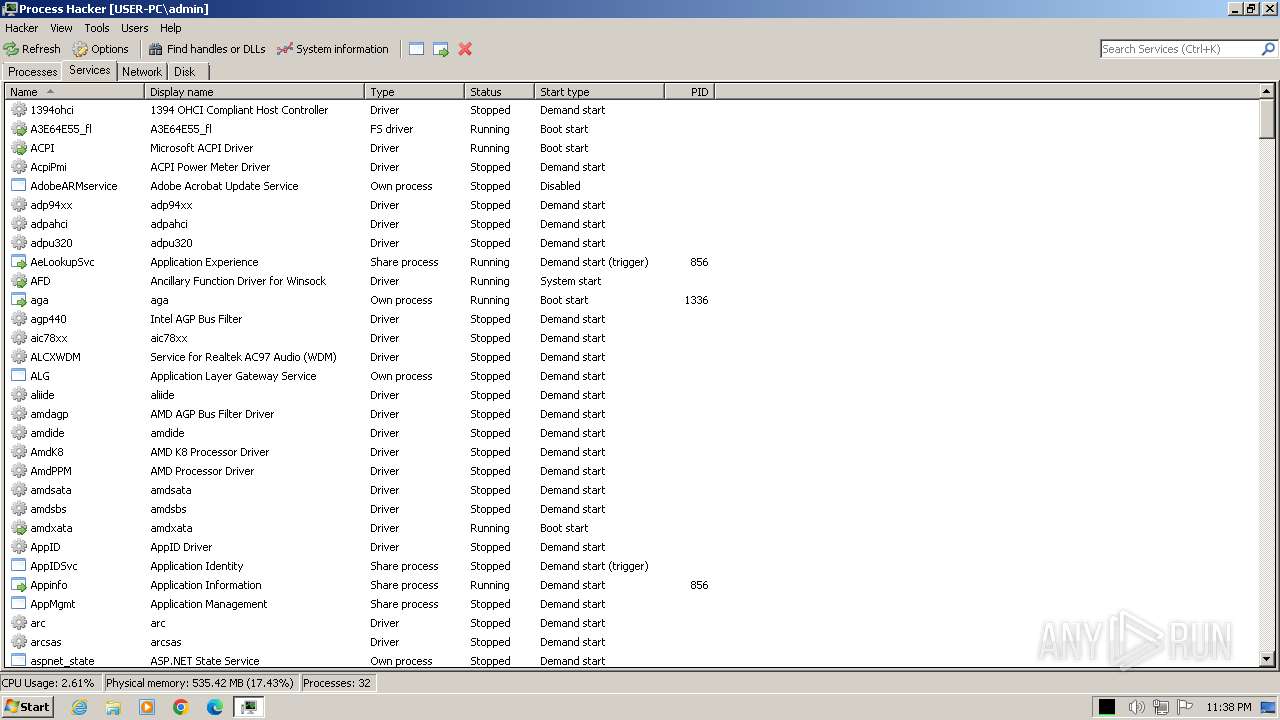Select the Services tab
The width and height of the screenshot is (1280, 720).
(x=90, y=70)
